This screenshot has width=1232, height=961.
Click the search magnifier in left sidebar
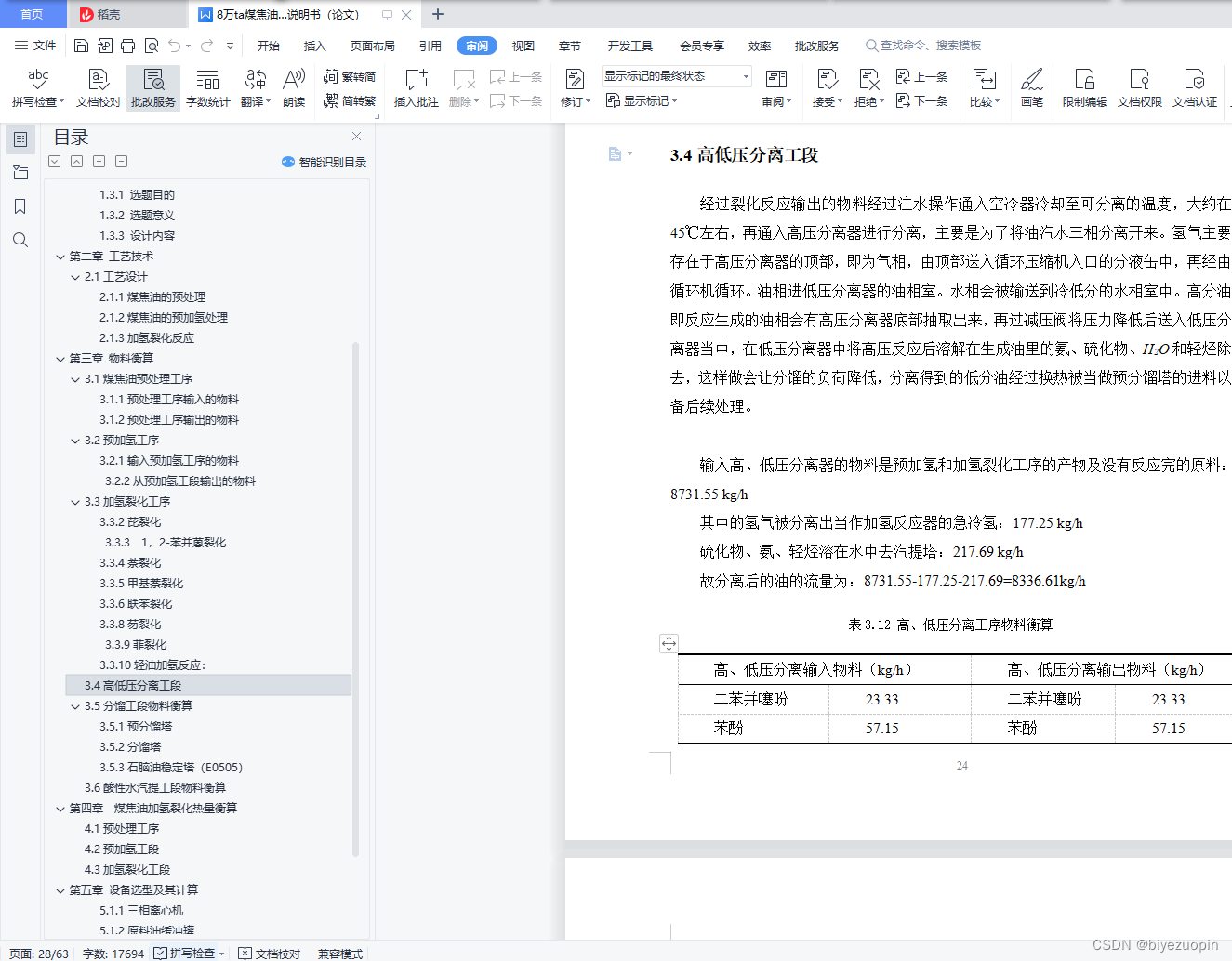[x=20, y=240]
